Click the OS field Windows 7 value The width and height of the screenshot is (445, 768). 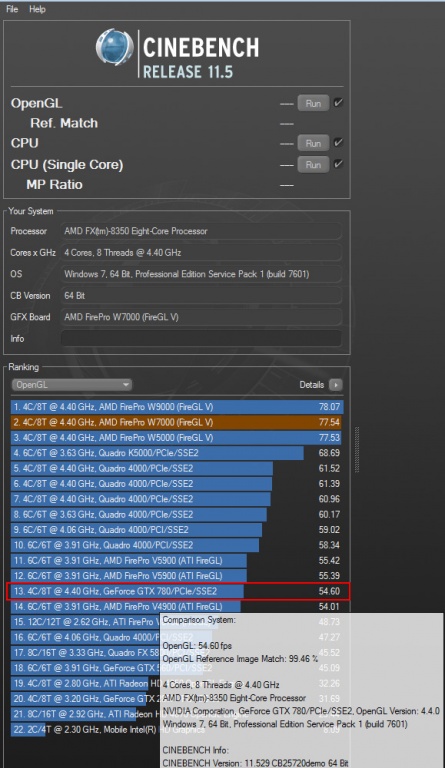pyautogui.click(x=201, y=274)
